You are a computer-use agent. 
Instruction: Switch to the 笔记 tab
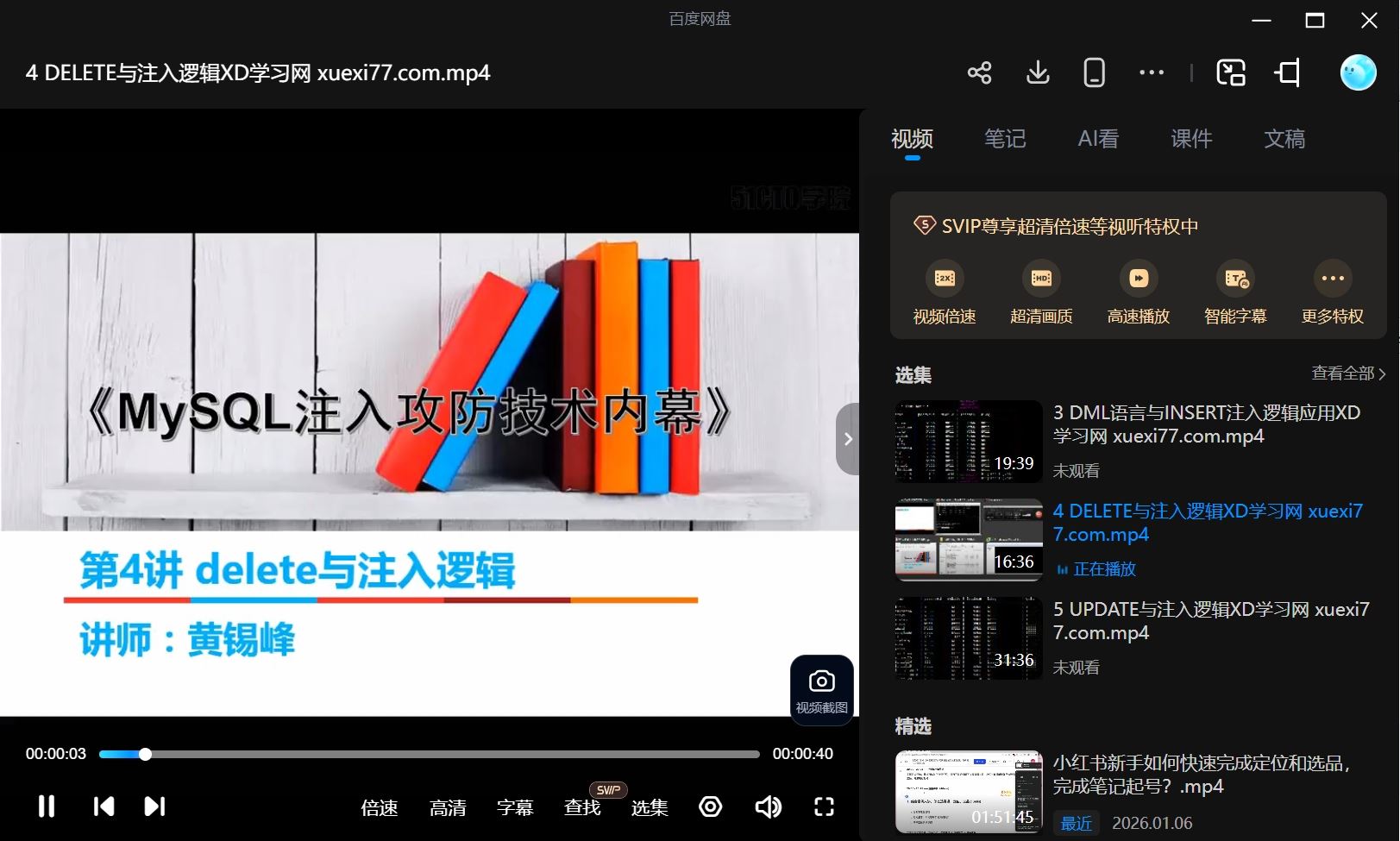coord(1004,139)
